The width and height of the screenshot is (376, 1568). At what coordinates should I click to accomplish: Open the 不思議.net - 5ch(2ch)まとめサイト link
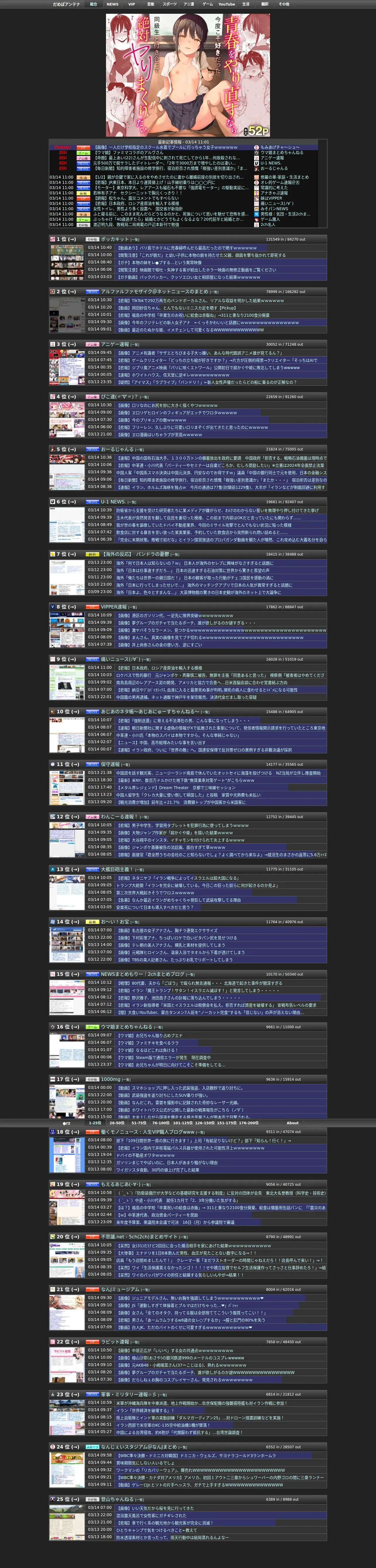pyautogui.click(x=140, y=1237)
